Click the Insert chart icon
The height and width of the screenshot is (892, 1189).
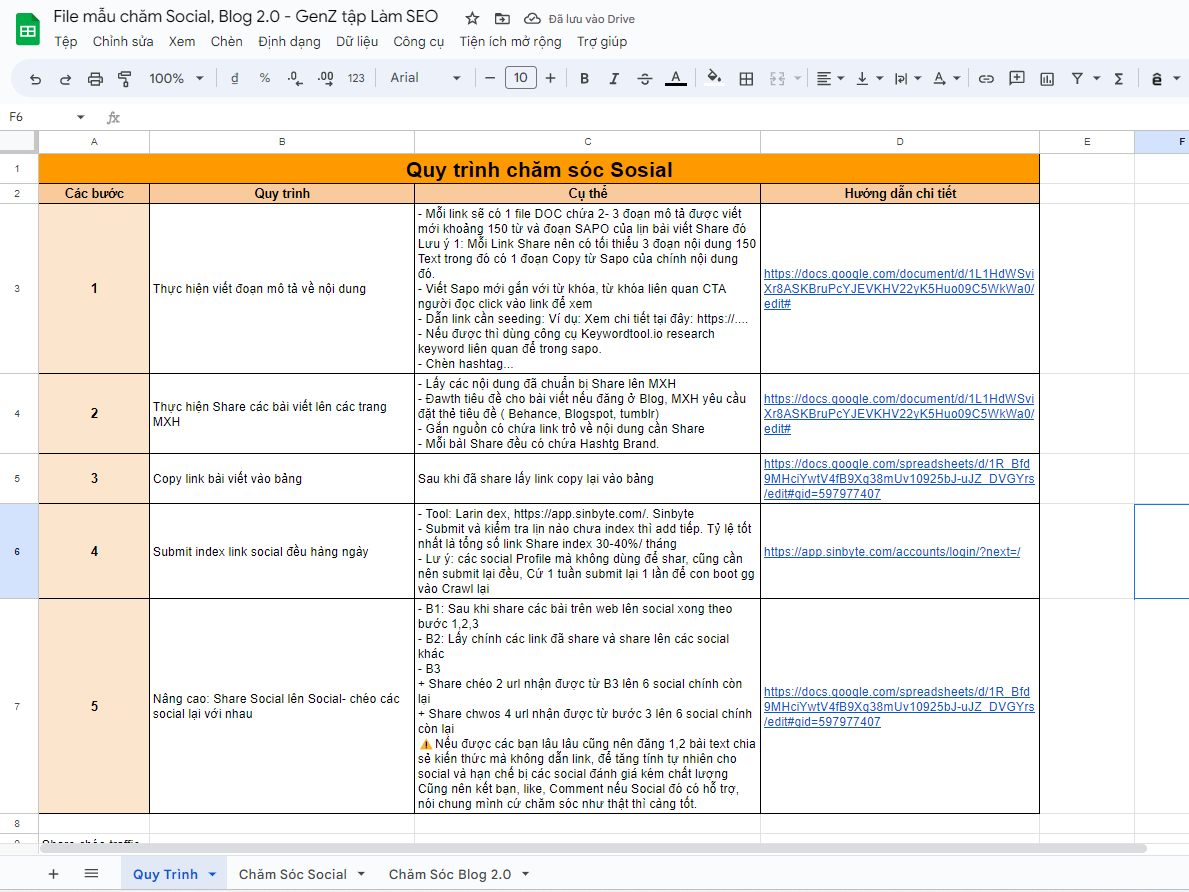click(x=1047, y=78)
